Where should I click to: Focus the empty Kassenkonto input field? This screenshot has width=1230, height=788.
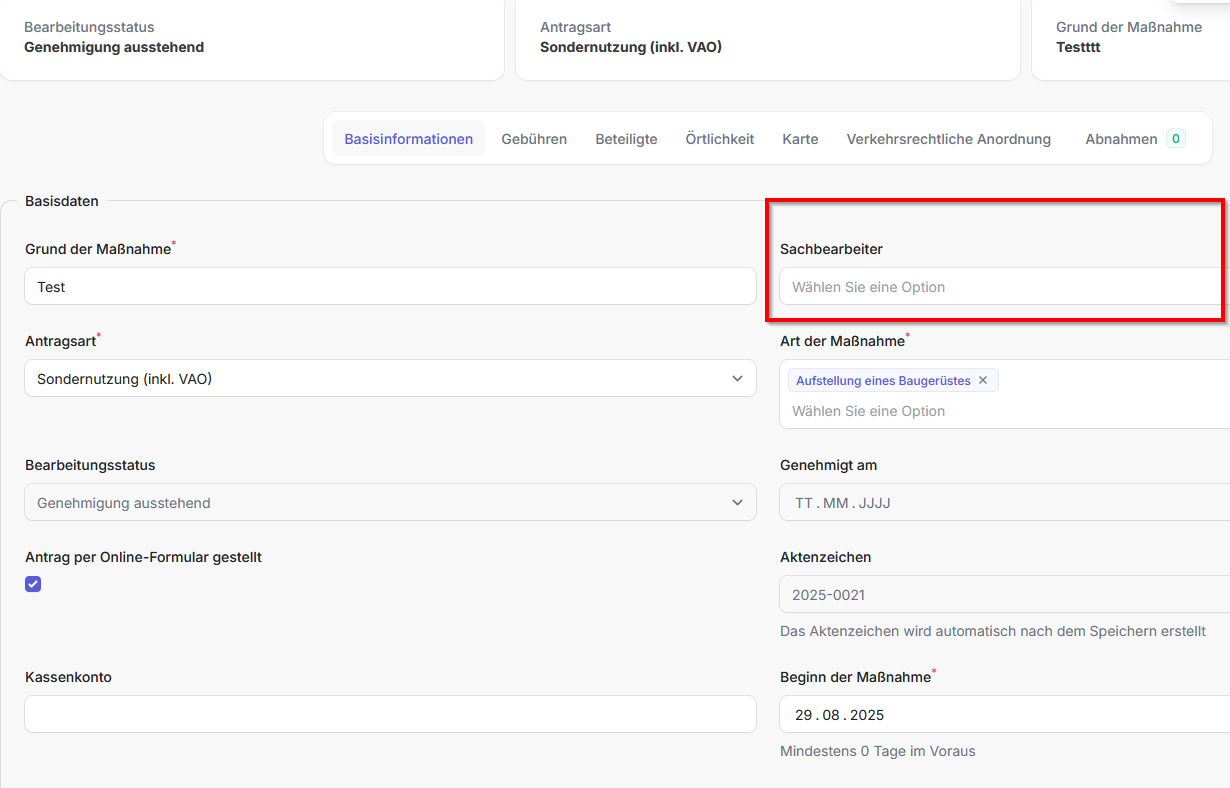[390, 714]
